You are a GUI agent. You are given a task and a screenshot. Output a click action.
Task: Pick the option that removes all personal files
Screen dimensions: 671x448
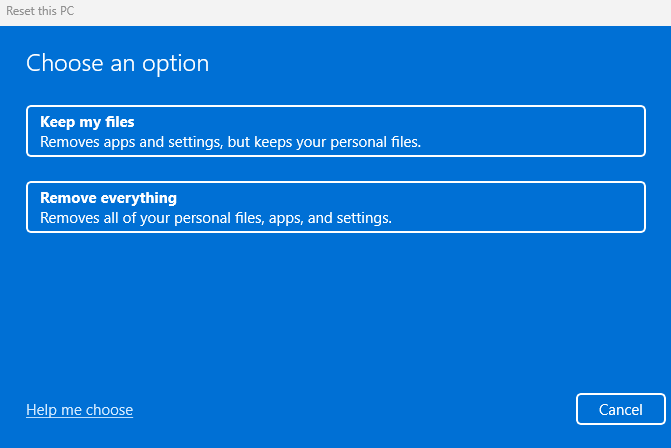(x=335, y=207)
